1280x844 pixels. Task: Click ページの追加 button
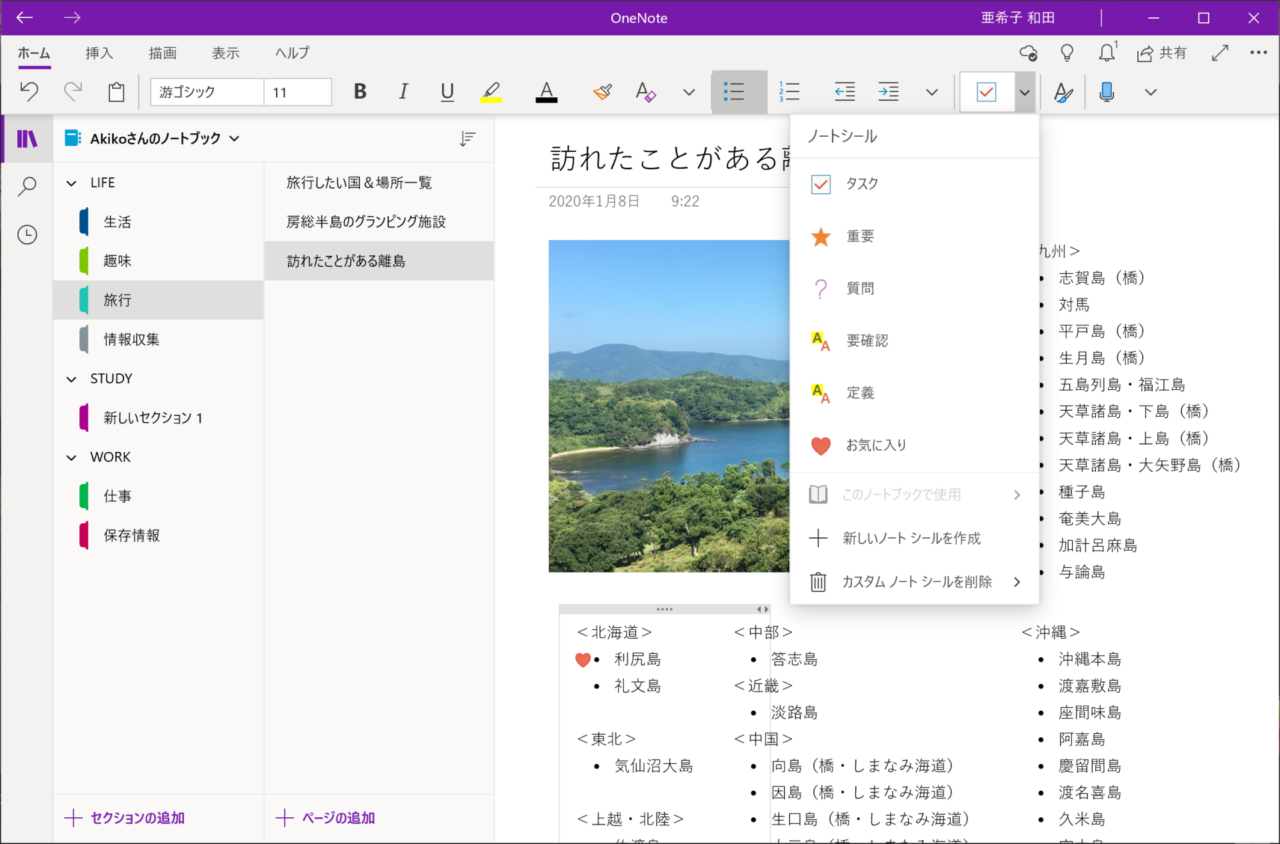coord(325,818)
